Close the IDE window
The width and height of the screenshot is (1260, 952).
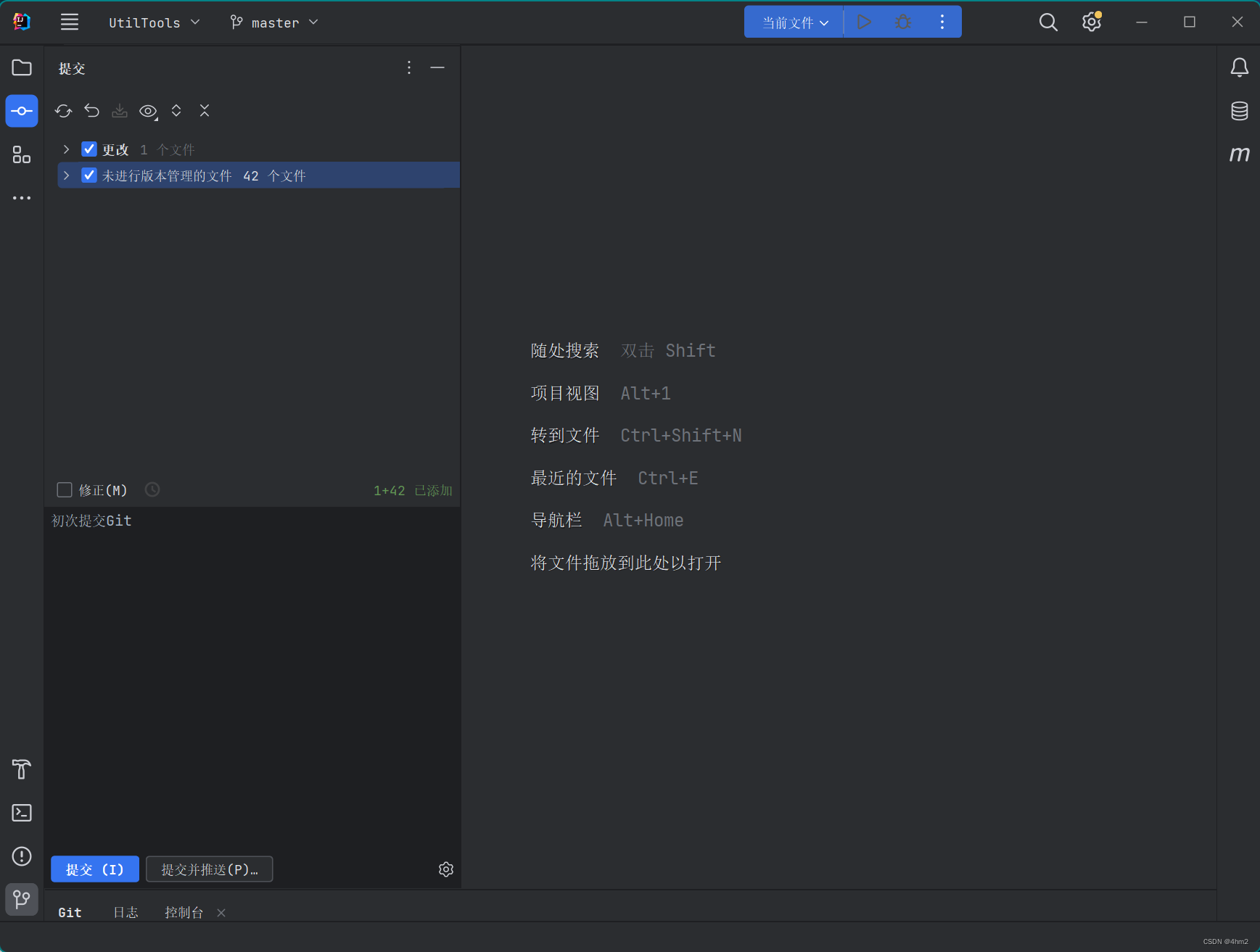point(1238,22)
